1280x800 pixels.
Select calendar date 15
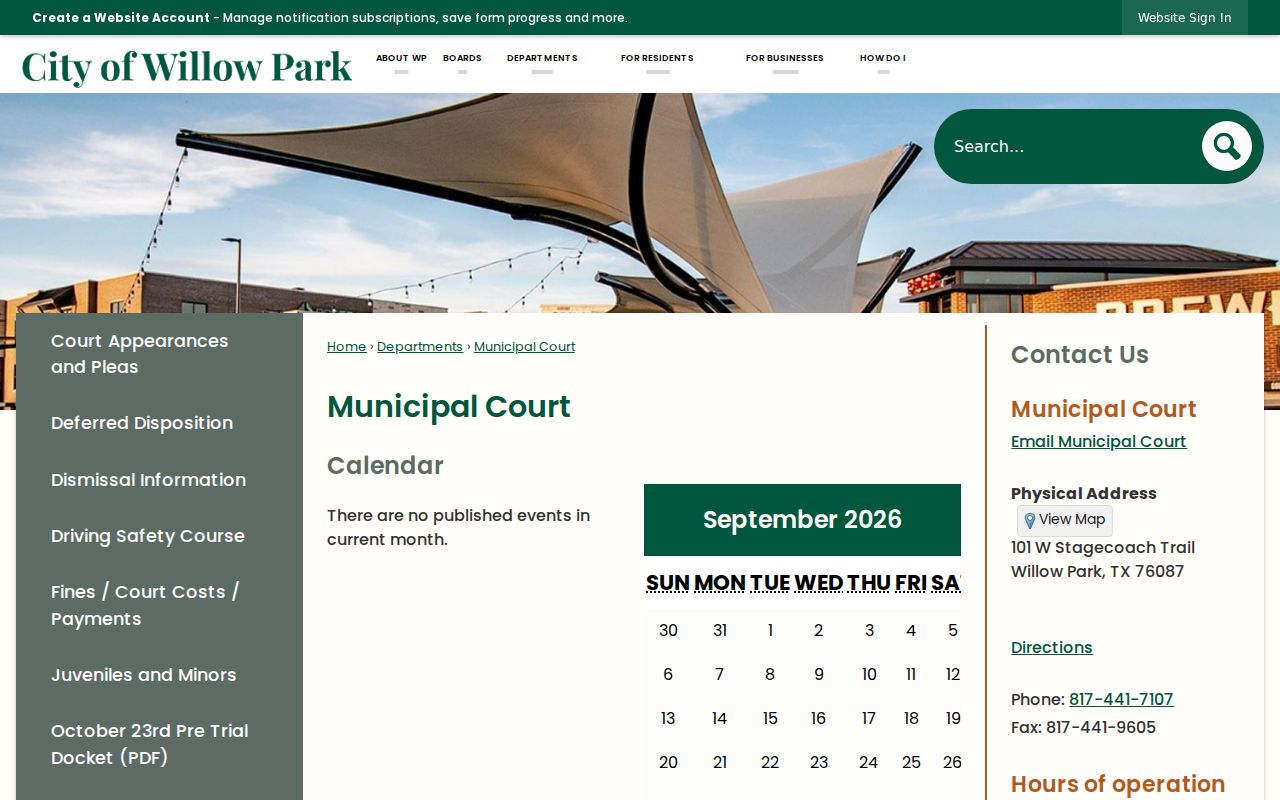770,719
